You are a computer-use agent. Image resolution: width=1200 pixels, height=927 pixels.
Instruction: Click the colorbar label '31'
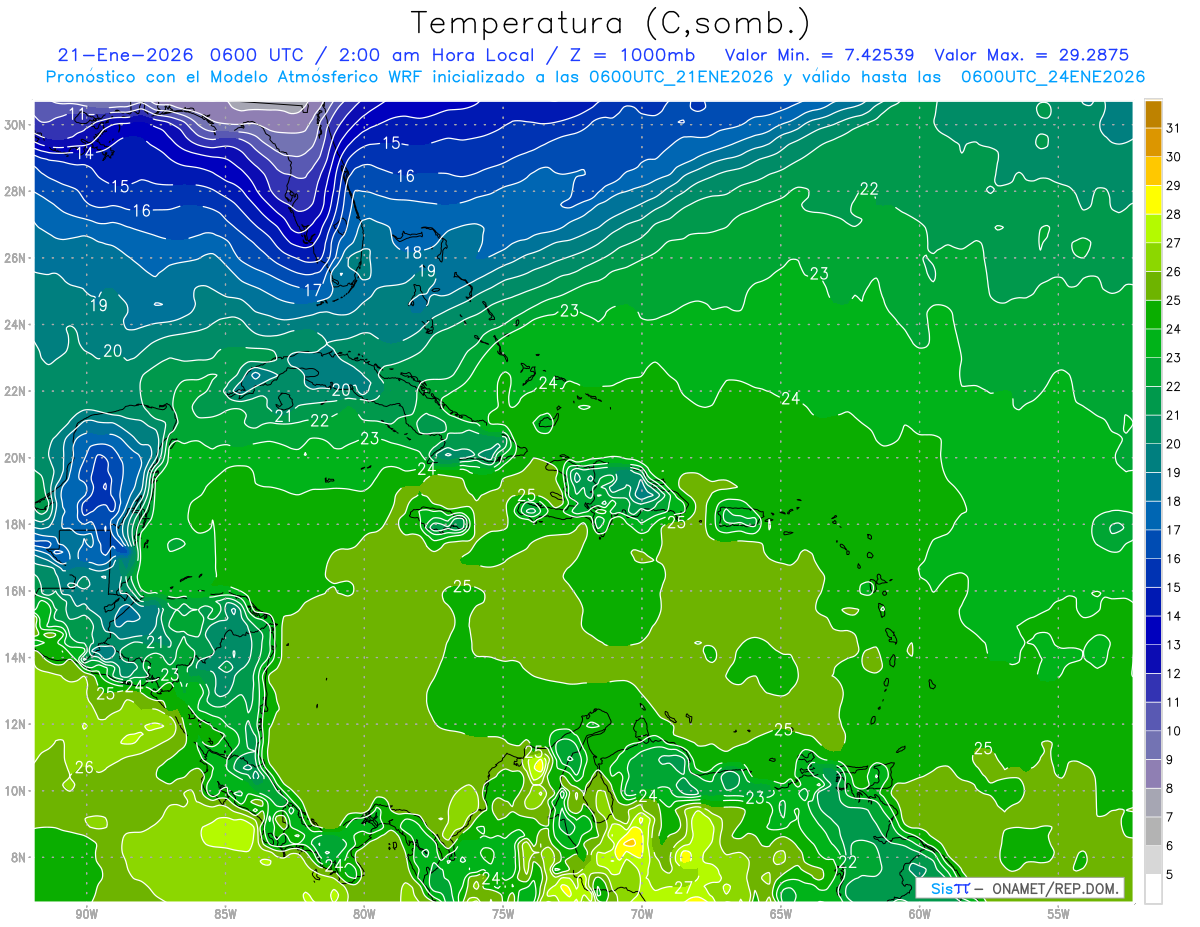tap(1174, 127)
